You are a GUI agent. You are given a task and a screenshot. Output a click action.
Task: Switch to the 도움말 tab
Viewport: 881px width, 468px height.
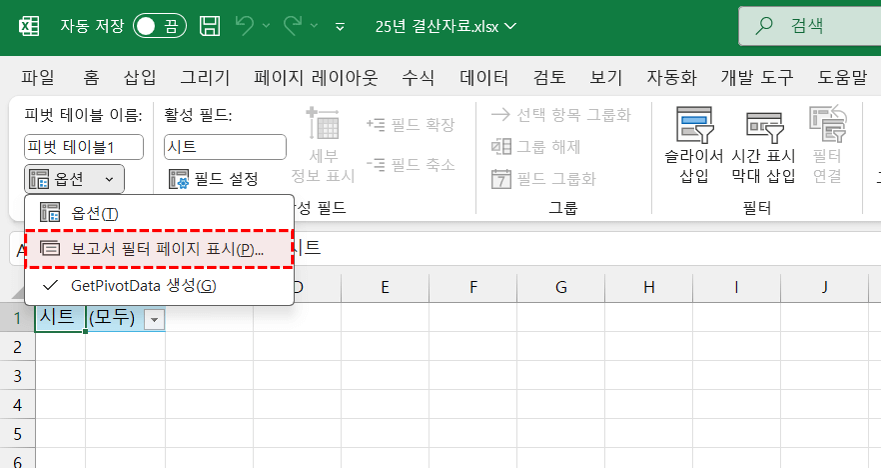(x=842, y=77)
